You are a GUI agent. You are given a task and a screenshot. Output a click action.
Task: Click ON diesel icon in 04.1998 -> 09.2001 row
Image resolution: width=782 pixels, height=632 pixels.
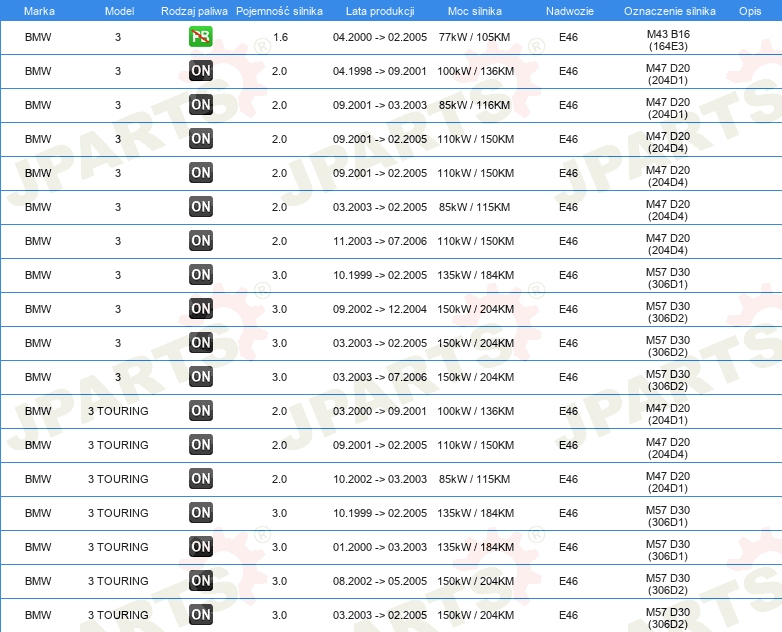click(x=201, y=71)
